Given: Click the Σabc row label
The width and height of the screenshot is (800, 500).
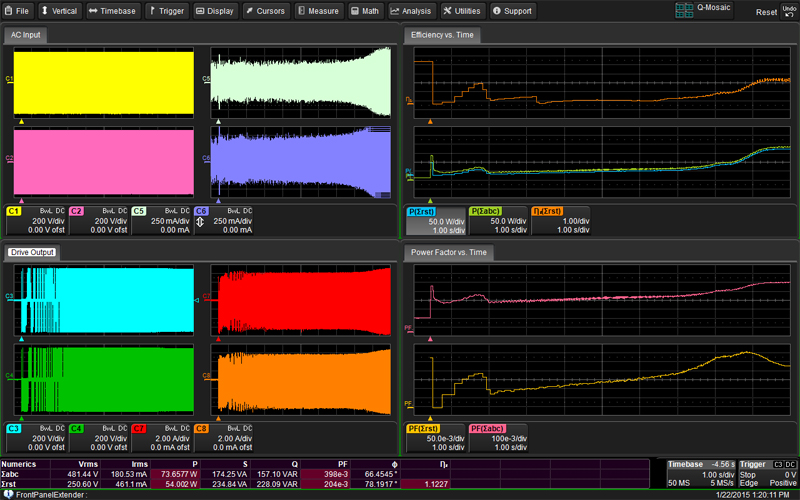Looking at the screenshot, I should 10,474.
